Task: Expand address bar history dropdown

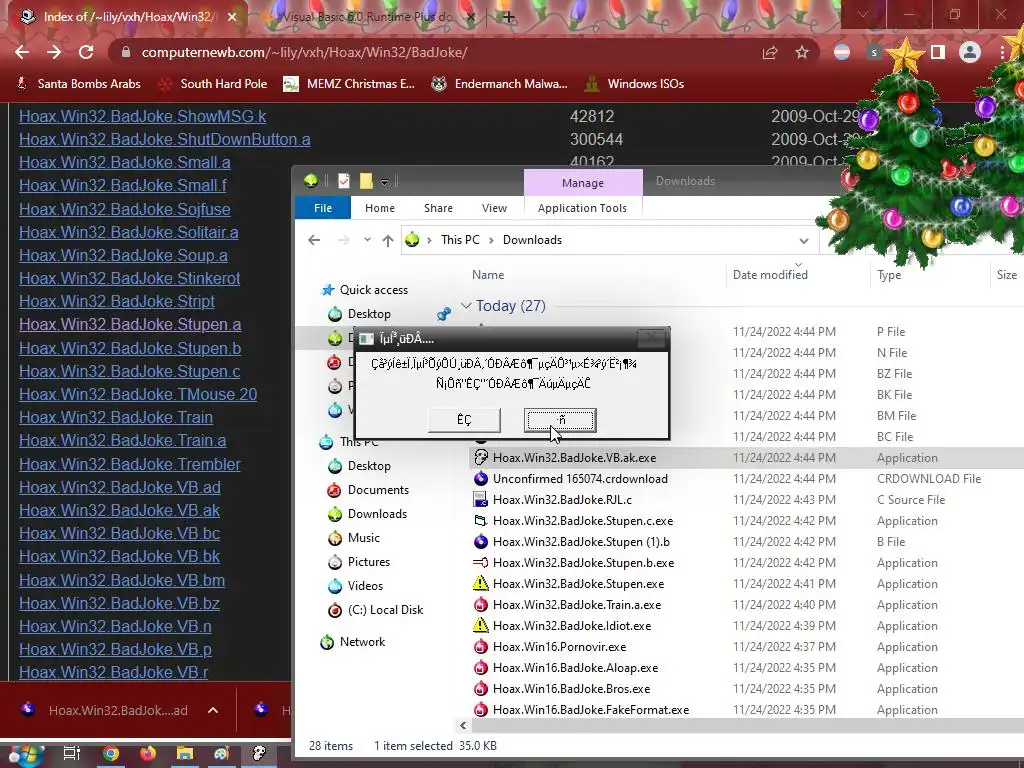Action: tap(803, 240)
